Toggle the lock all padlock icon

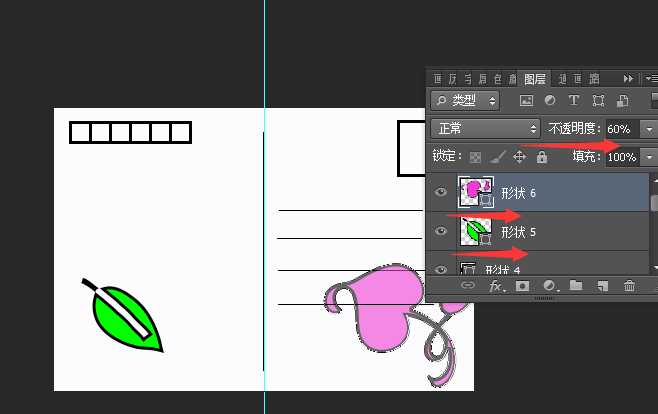(x=542, y=157)
